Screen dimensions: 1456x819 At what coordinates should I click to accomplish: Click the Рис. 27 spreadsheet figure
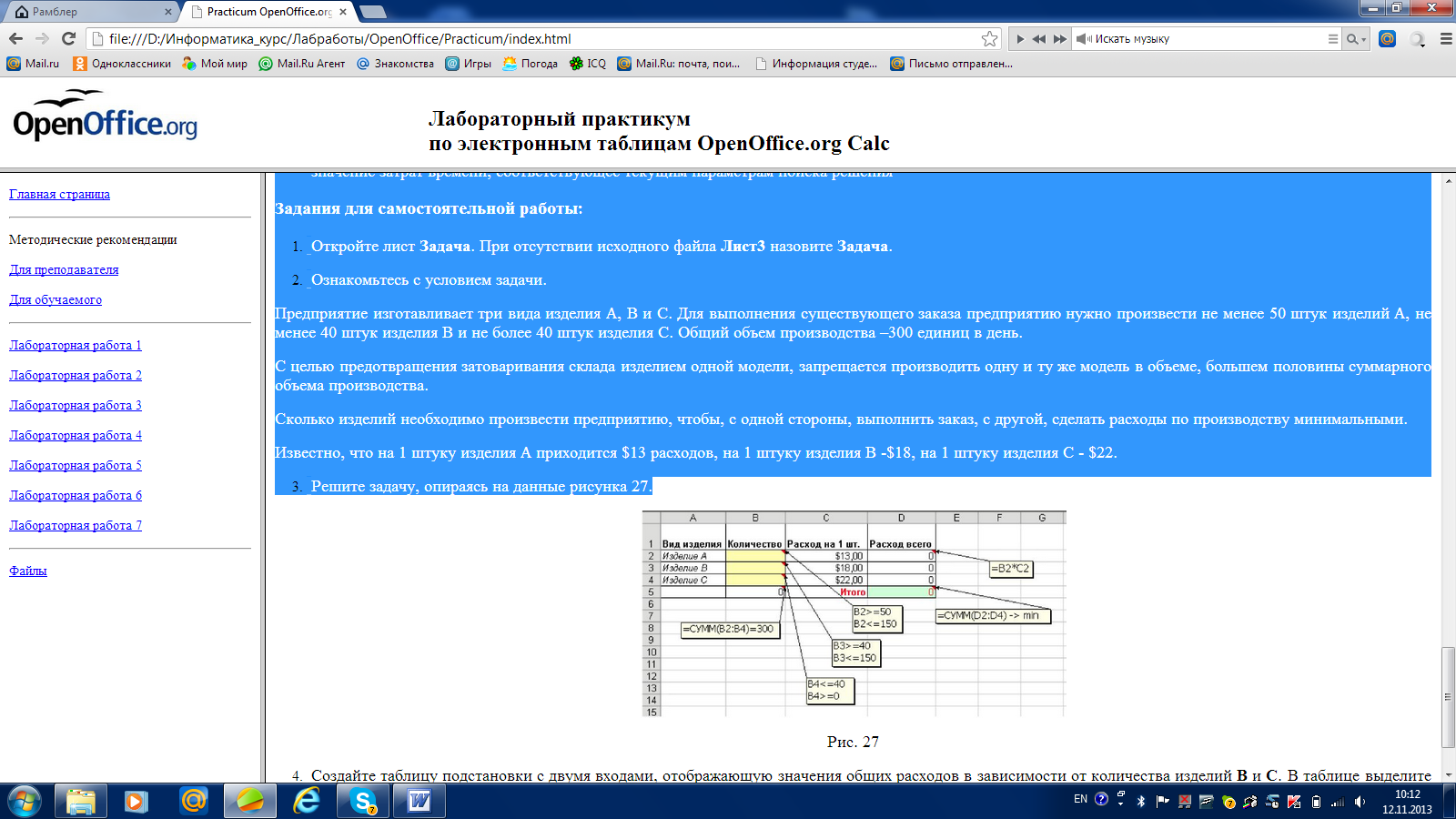[x=854, y=613]
